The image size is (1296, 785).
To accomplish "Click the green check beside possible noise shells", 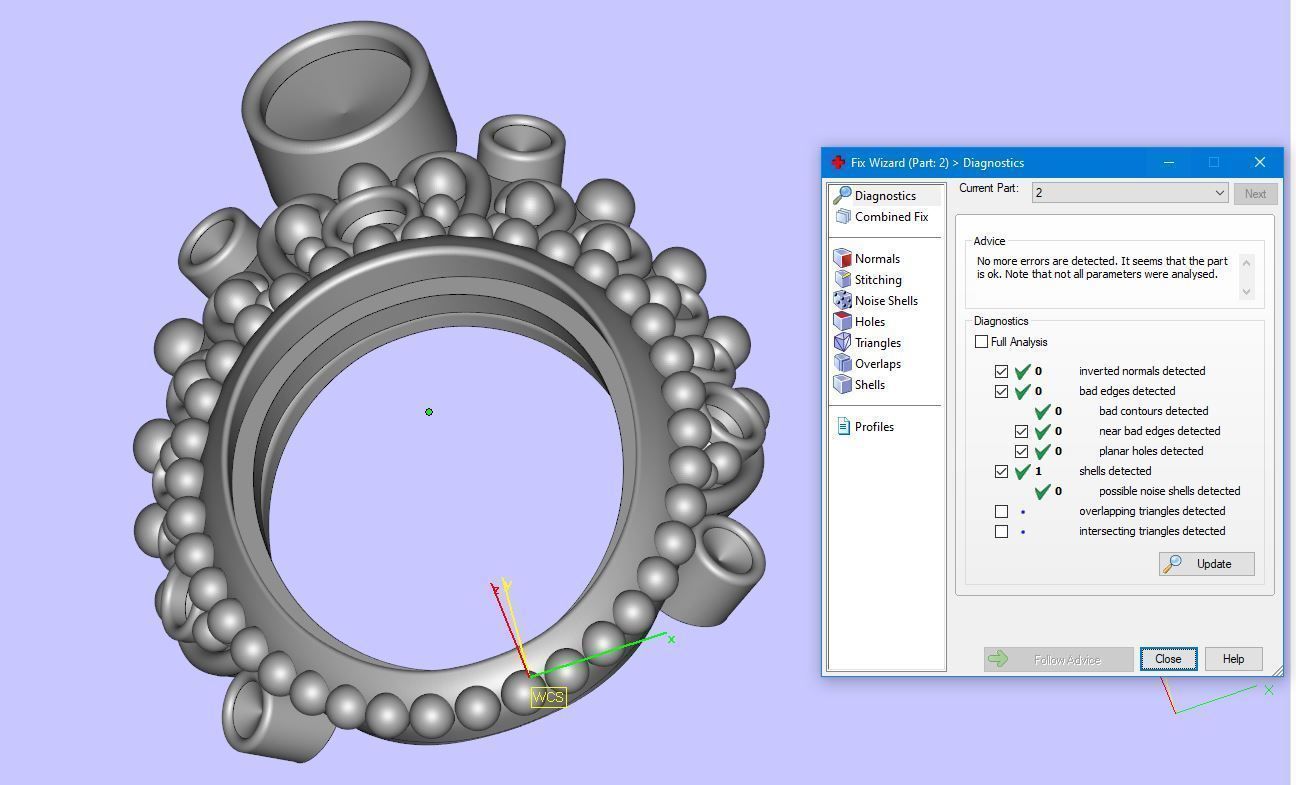I will click(1042, 491).
